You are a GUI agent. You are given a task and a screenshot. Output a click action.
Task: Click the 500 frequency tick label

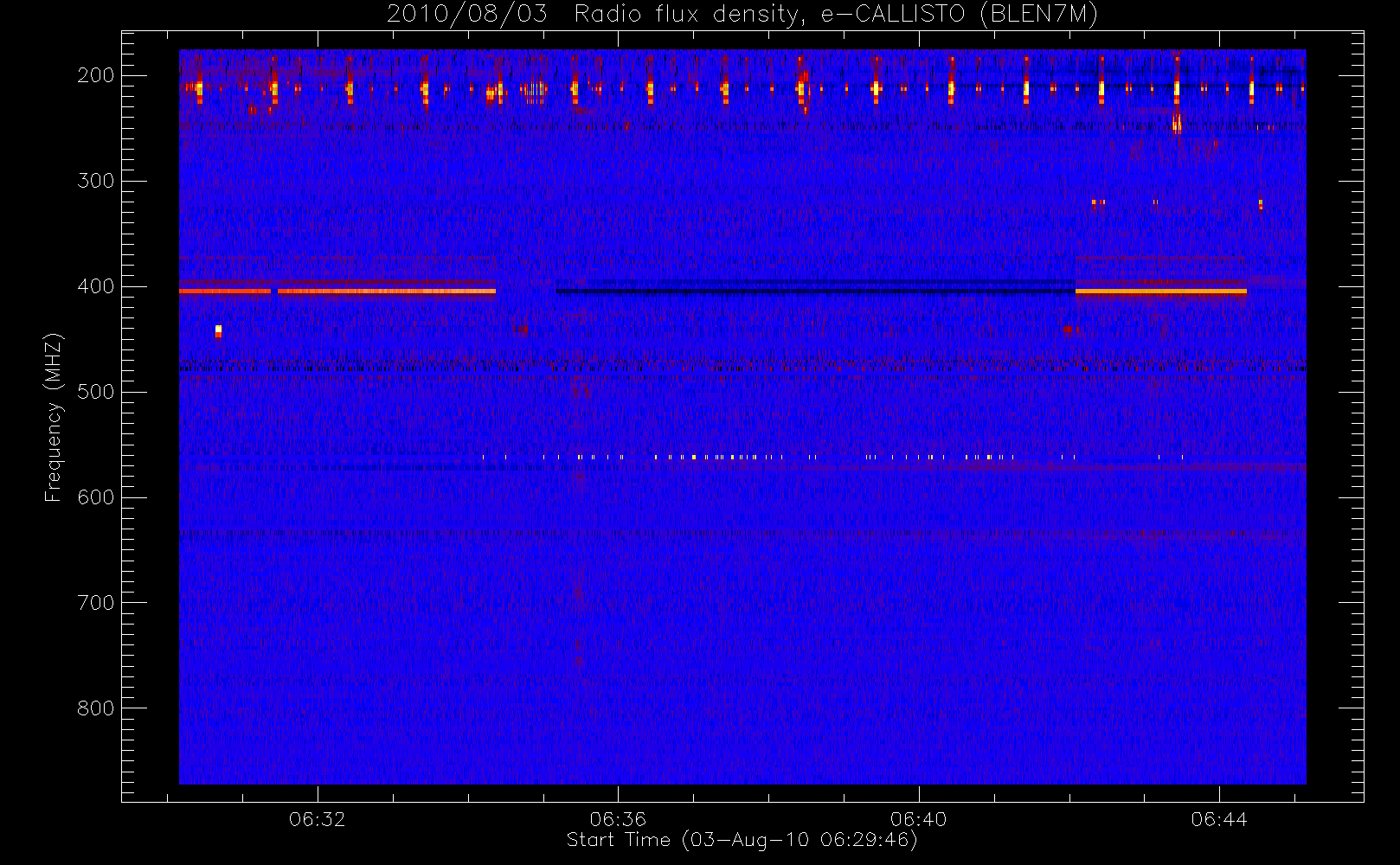point(96,392)
